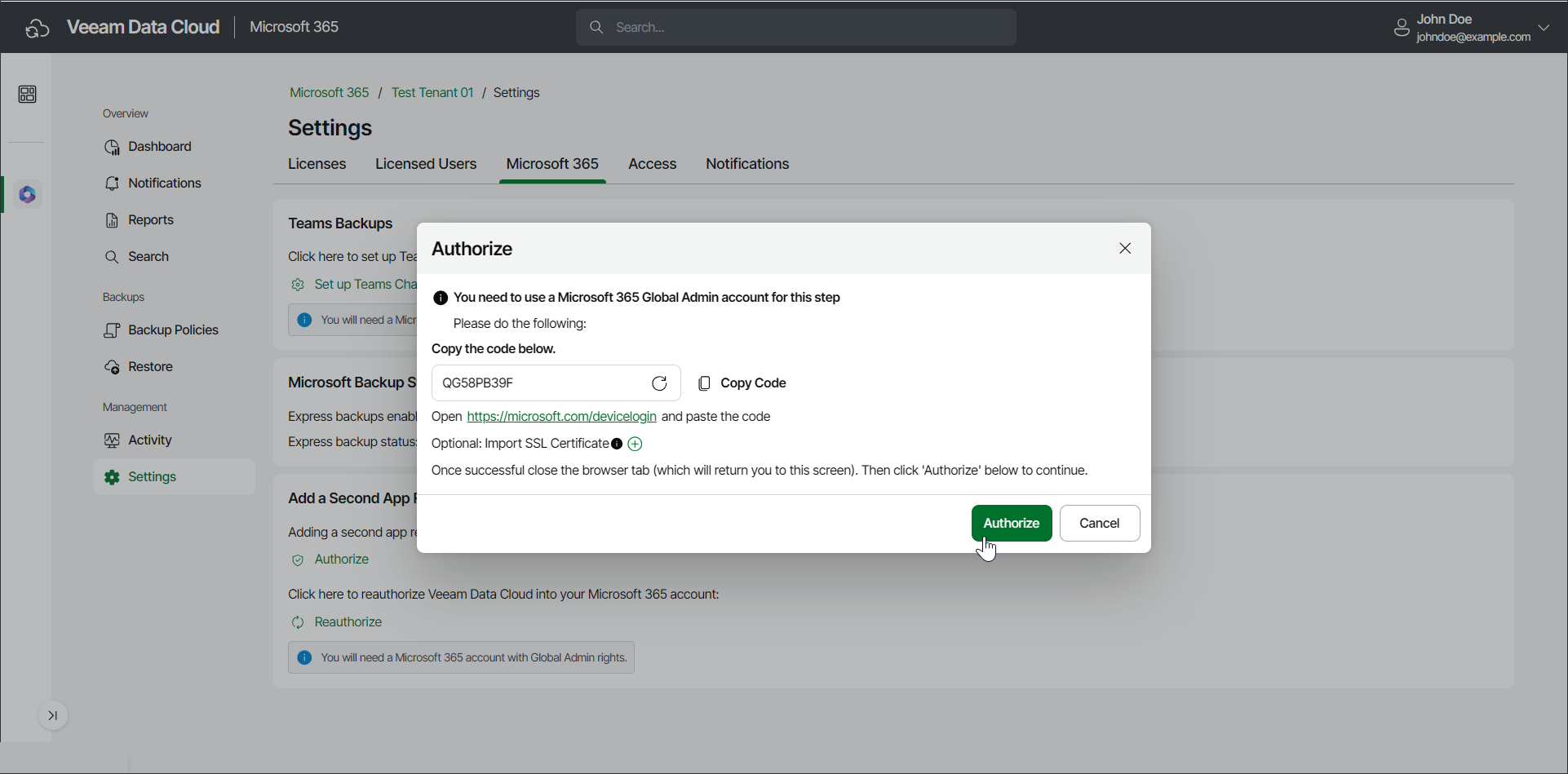This screenshot has height=774, width=1568.
Task: Click the Restore icon in sidebar
Action: tap(112, 367)
